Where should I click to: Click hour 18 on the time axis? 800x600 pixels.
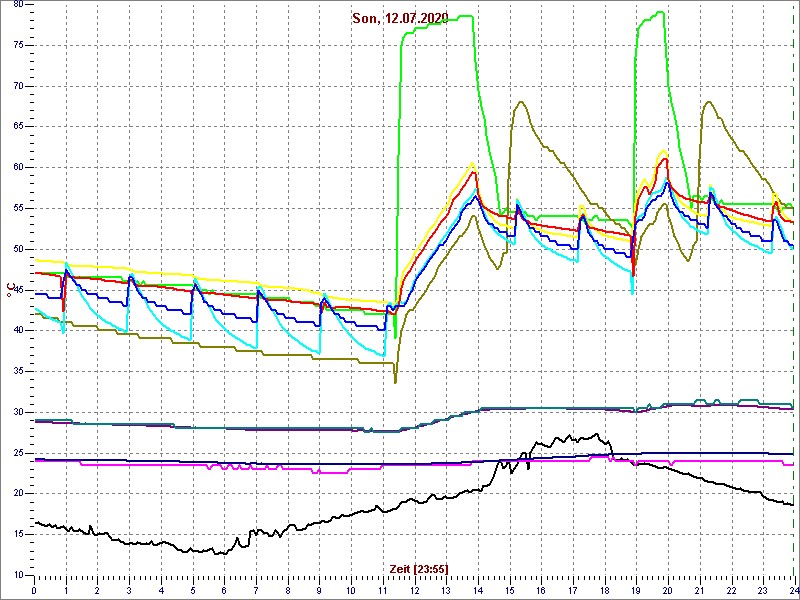click(604, 590)
